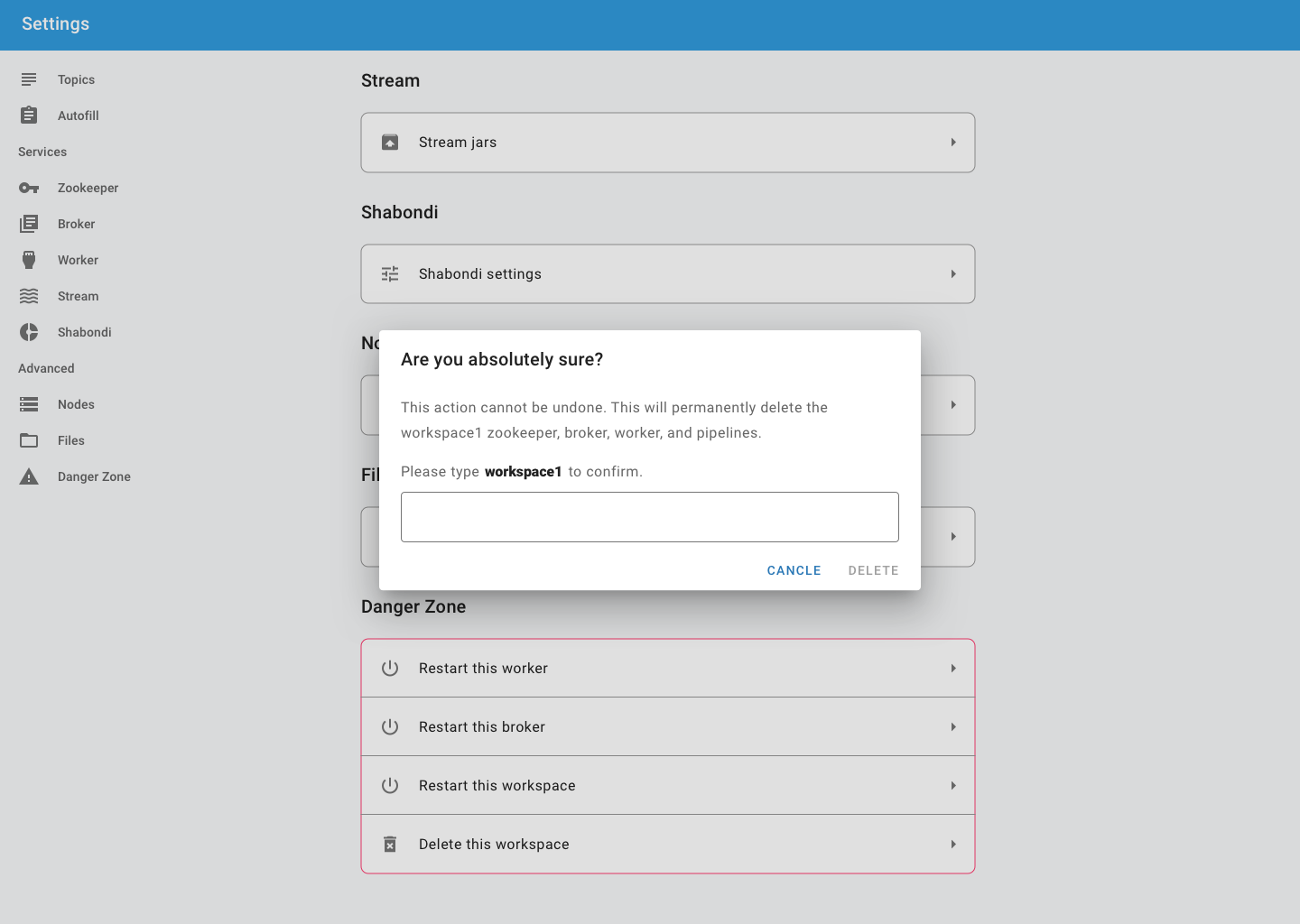The width and height of the screenshot is (1300, 924).
Task: Click power icon beside Restart this worker
Action: pyautogui.click(x=390, y=669)
